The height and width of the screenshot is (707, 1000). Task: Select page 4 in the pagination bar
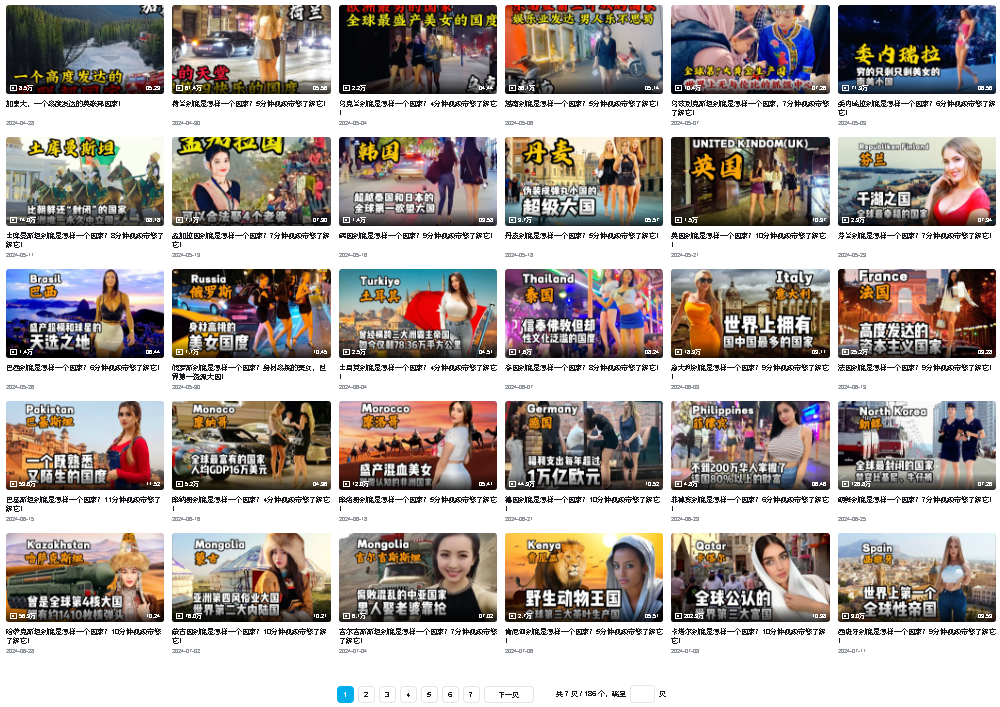408,694
